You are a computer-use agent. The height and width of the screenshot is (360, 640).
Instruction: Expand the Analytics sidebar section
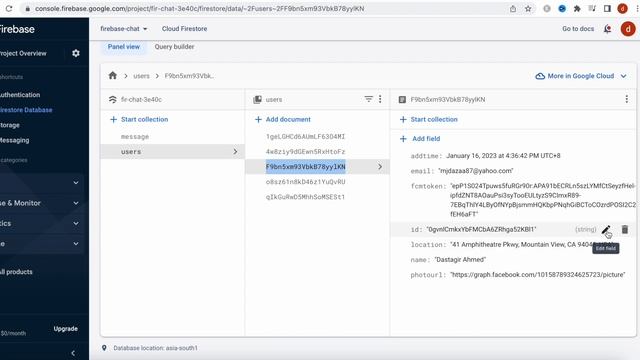76,223
